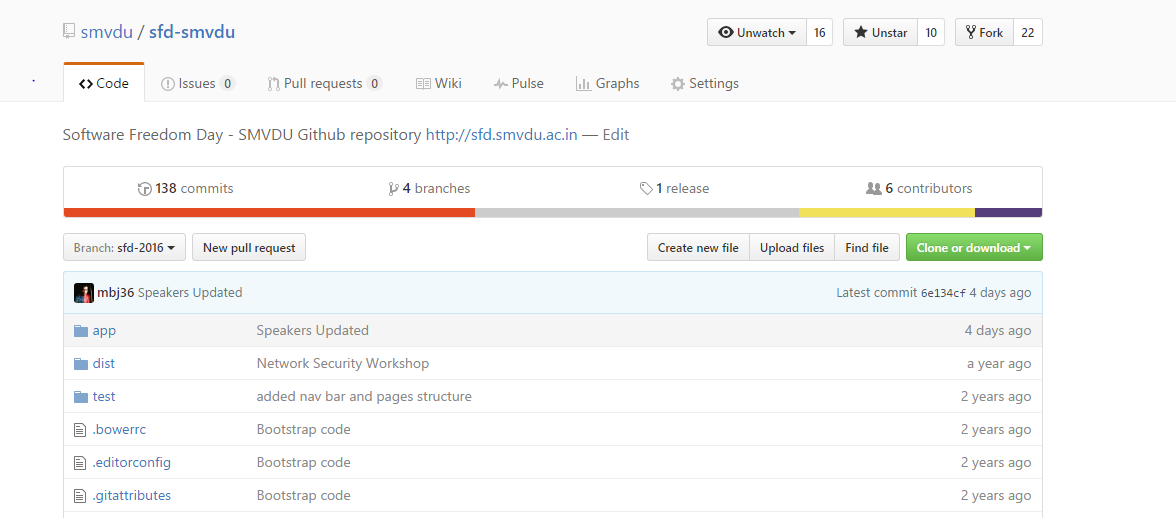Click the gray language bar segment
1176x518 pixels.
[x=637, y=213]
